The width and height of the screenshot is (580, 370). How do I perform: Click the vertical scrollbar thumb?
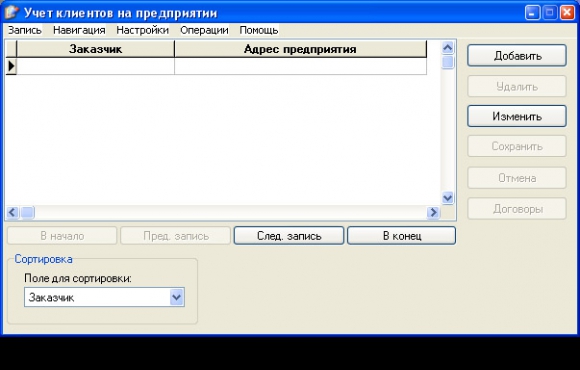click(x=448, y=62)
